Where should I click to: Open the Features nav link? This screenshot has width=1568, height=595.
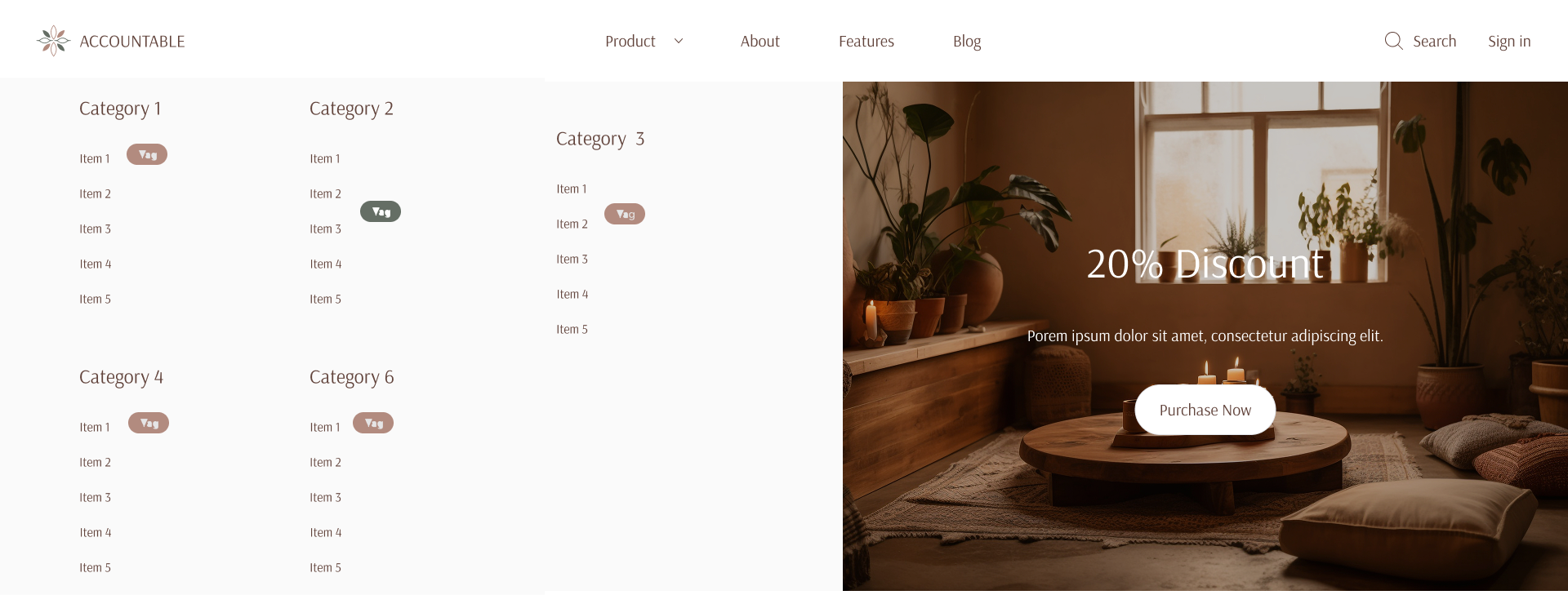click(866, 41)
